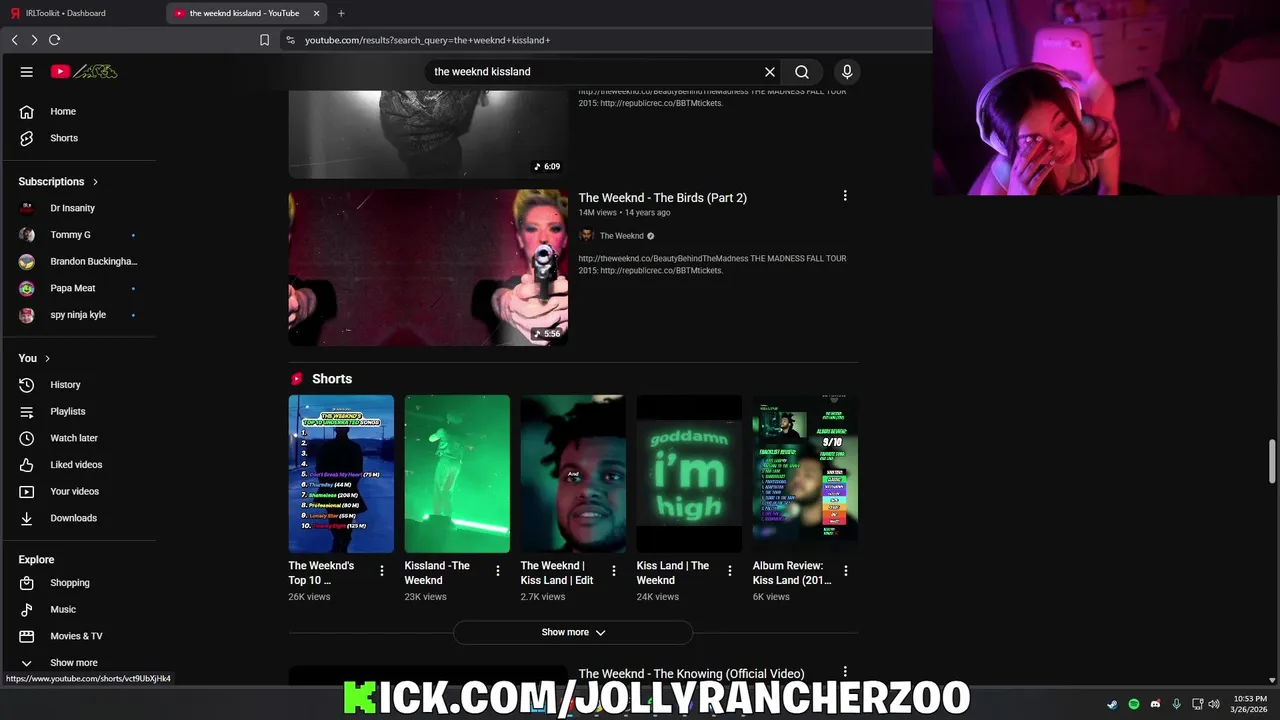Open Movies & TV in Explore
Viewport: 1280px width, 720px height.
[78, 636]
